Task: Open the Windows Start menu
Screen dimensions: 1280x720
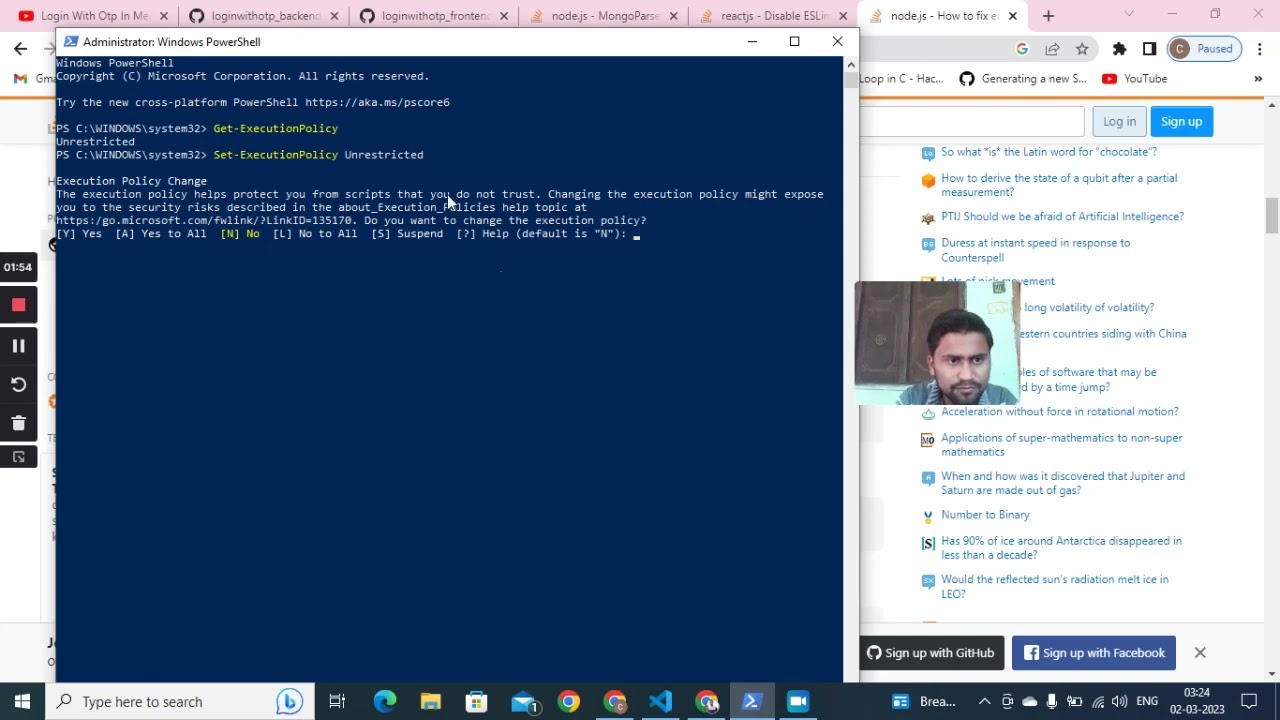Action: [x=22, y=701]
